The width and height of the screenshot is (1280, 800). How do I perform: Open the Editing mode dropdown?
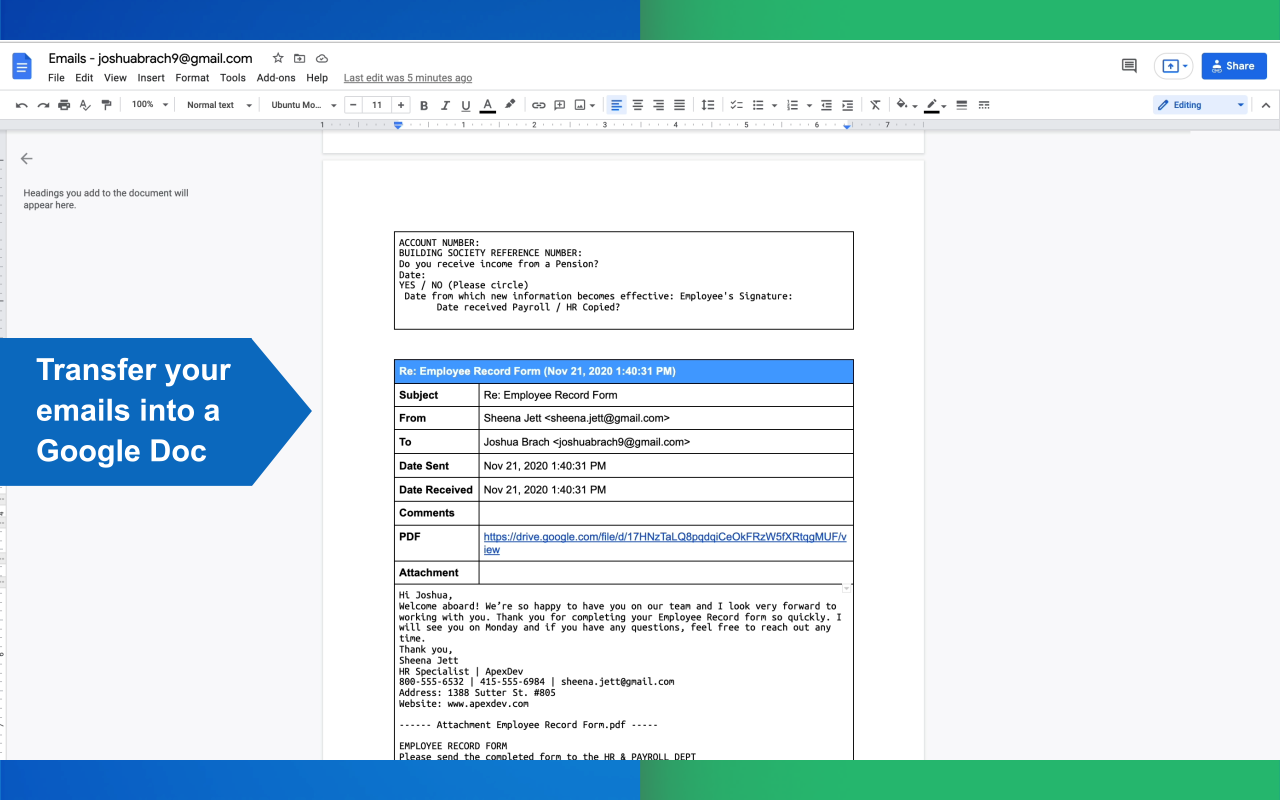pyautogui.click(x=1199, y=104)
